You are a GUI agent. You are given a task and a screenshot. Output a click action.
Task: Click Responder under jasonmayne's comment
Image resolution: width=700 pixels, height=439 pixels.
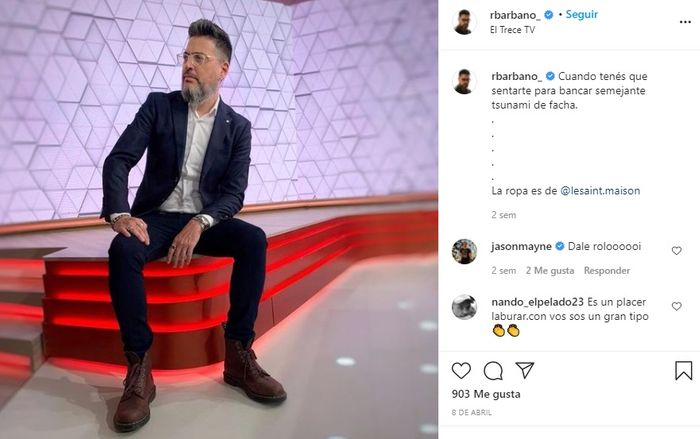pyautogui.click(x=607, y=271)
